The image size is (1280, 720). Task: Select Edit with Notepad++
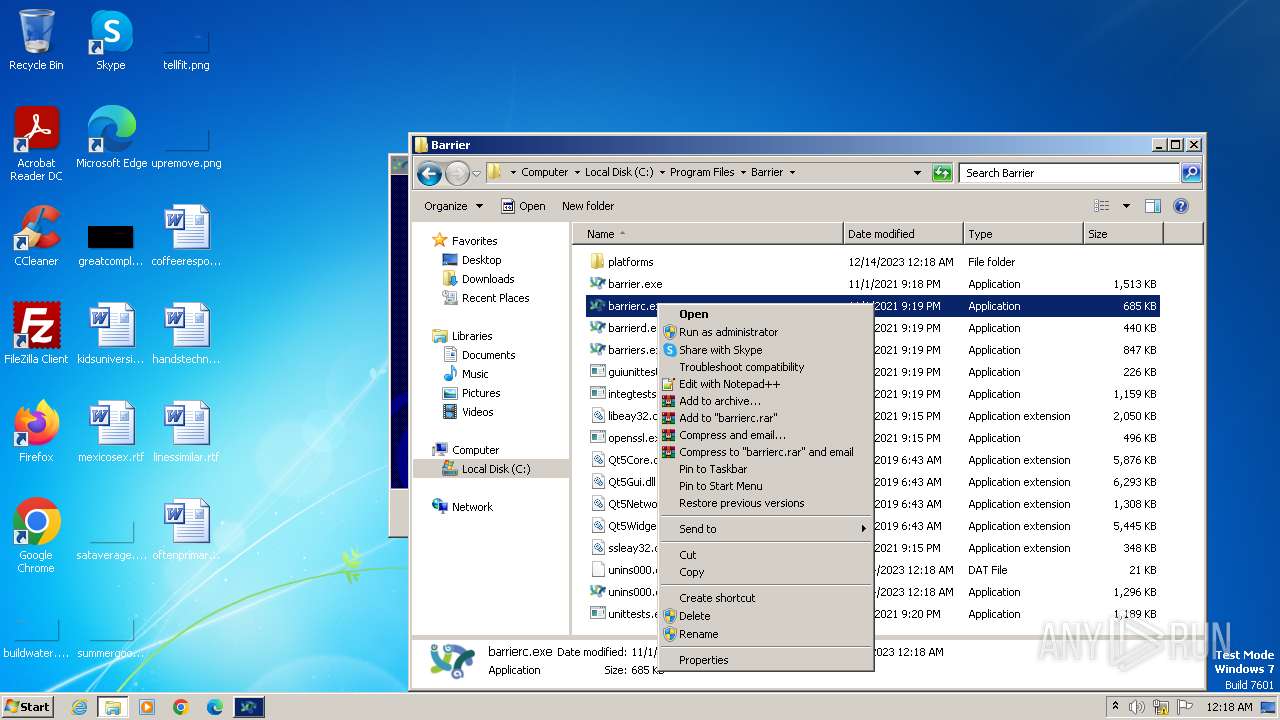coord(766,384)
